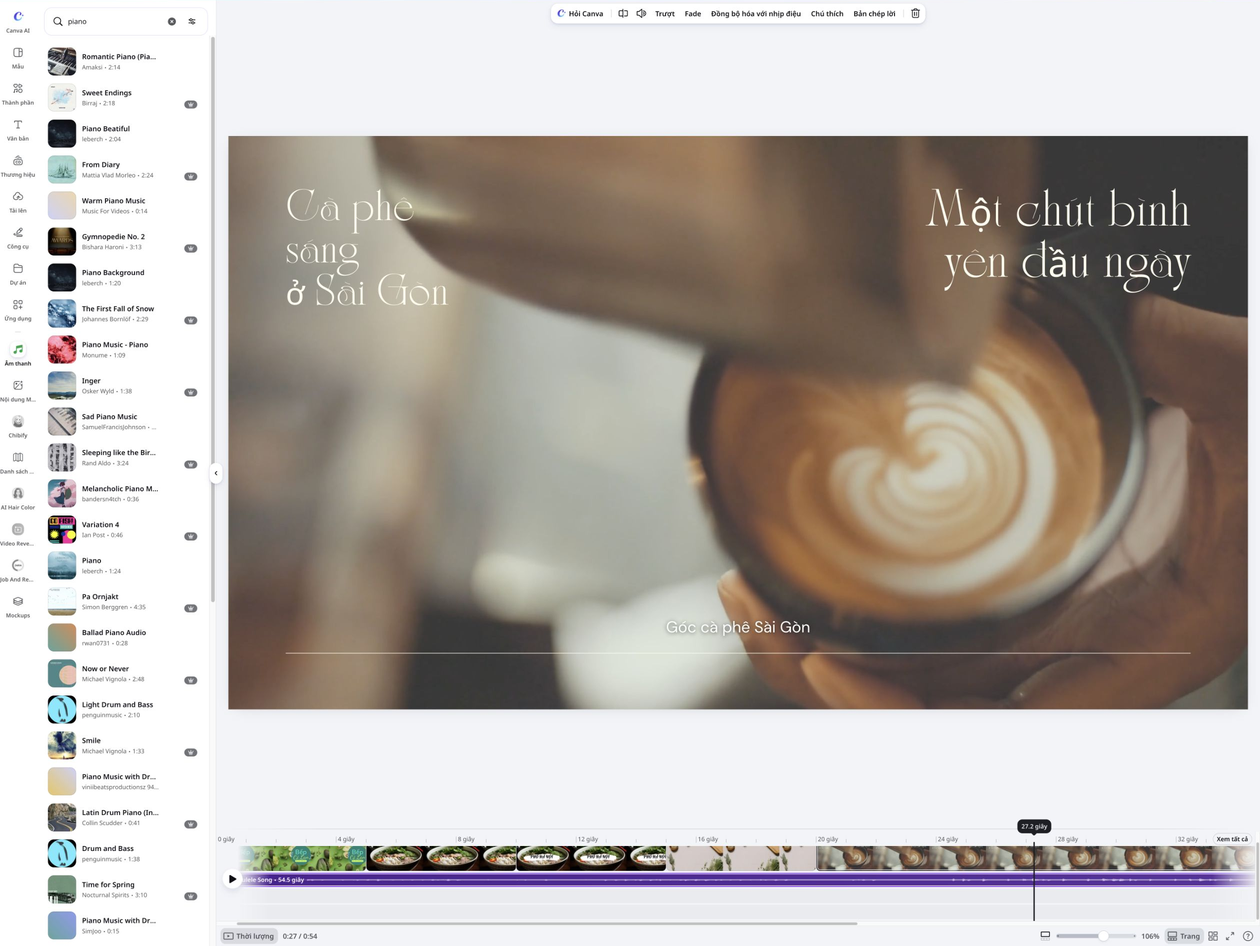The height and width of the screenshot is (946, 1260).
Task: Click the split audio icon in toolbar
Action: [x=623, y=14]
